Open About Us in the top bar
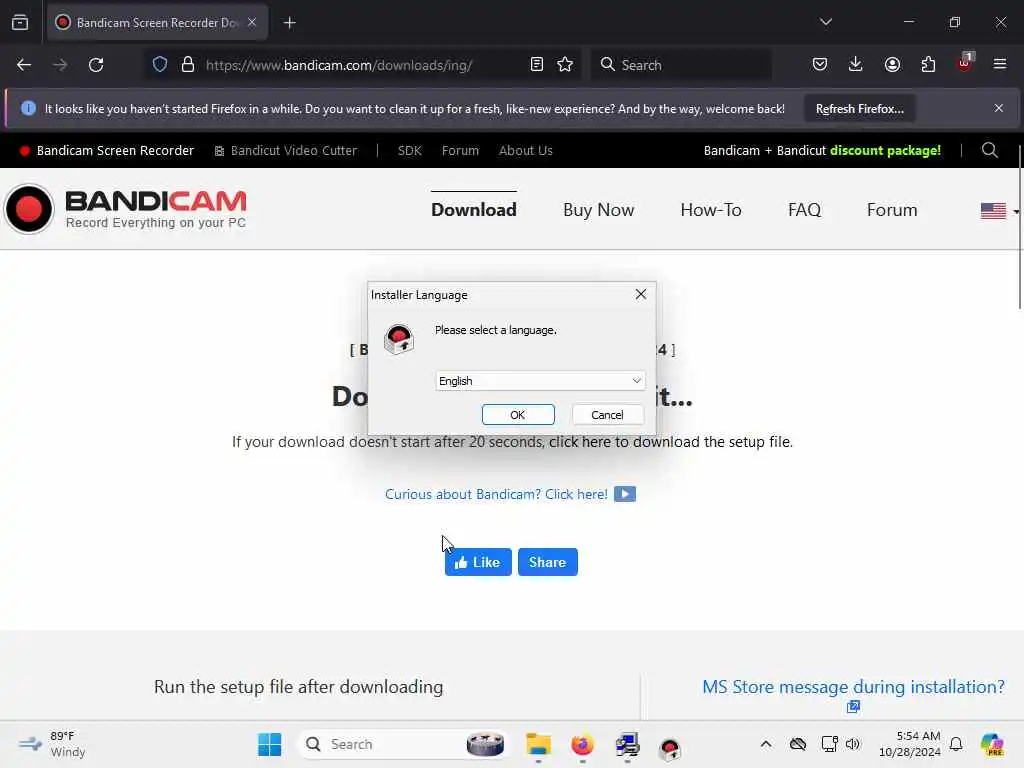This screenshot has height=768, width=1024. tap(526, 151)
